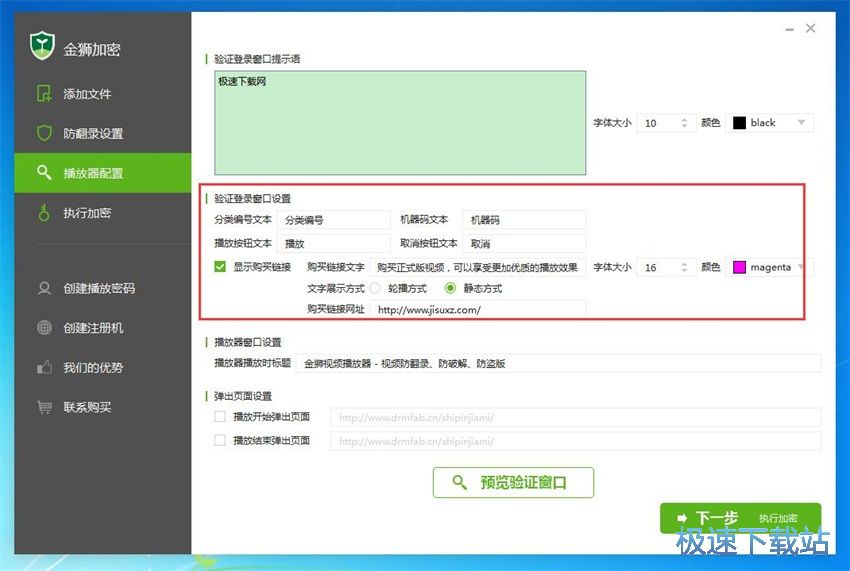
Task: Open 创建播放密码 page
Action: point(102,288)
